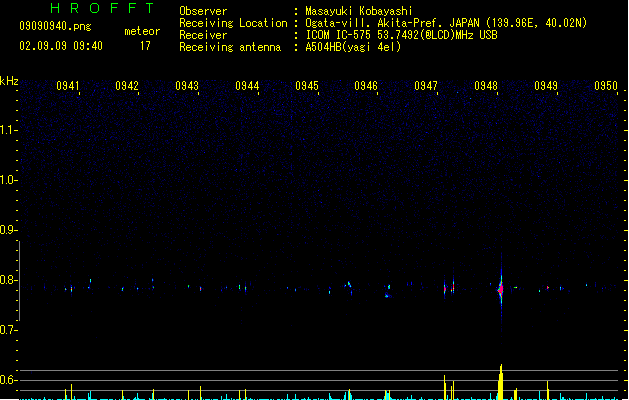This screenshot has height=400, width=629.
Task: Click the Observer label
Action: [x=203, y=11]
